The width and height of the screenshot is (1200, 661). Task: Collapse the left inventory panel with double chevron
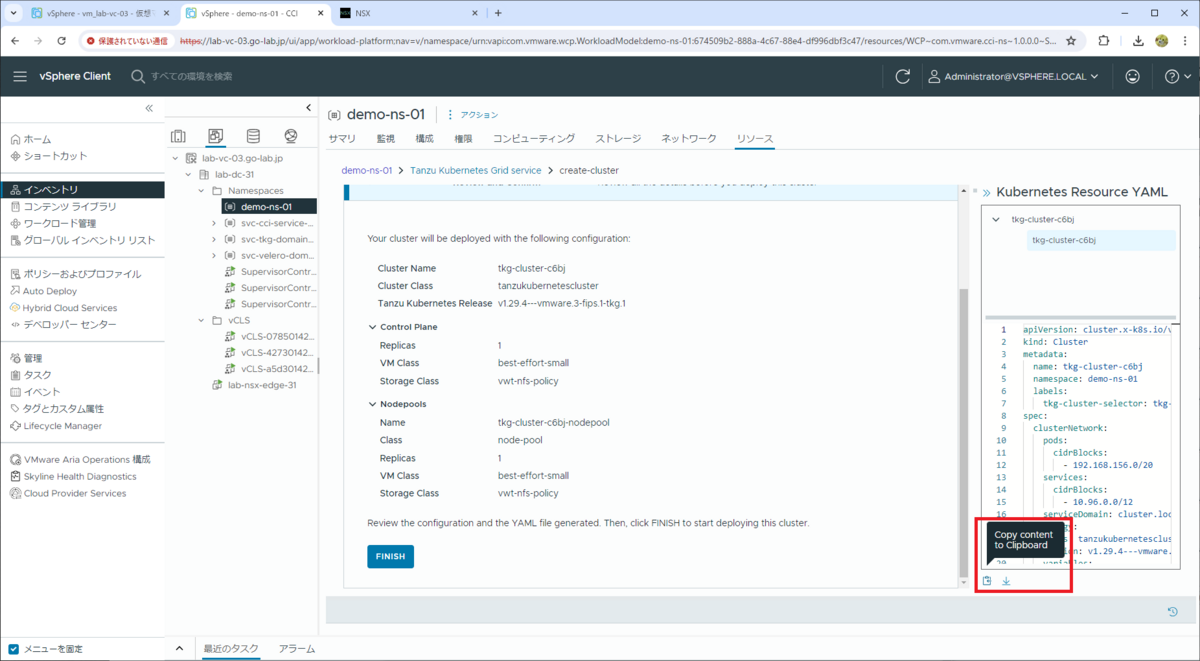[x=148, y=107]
